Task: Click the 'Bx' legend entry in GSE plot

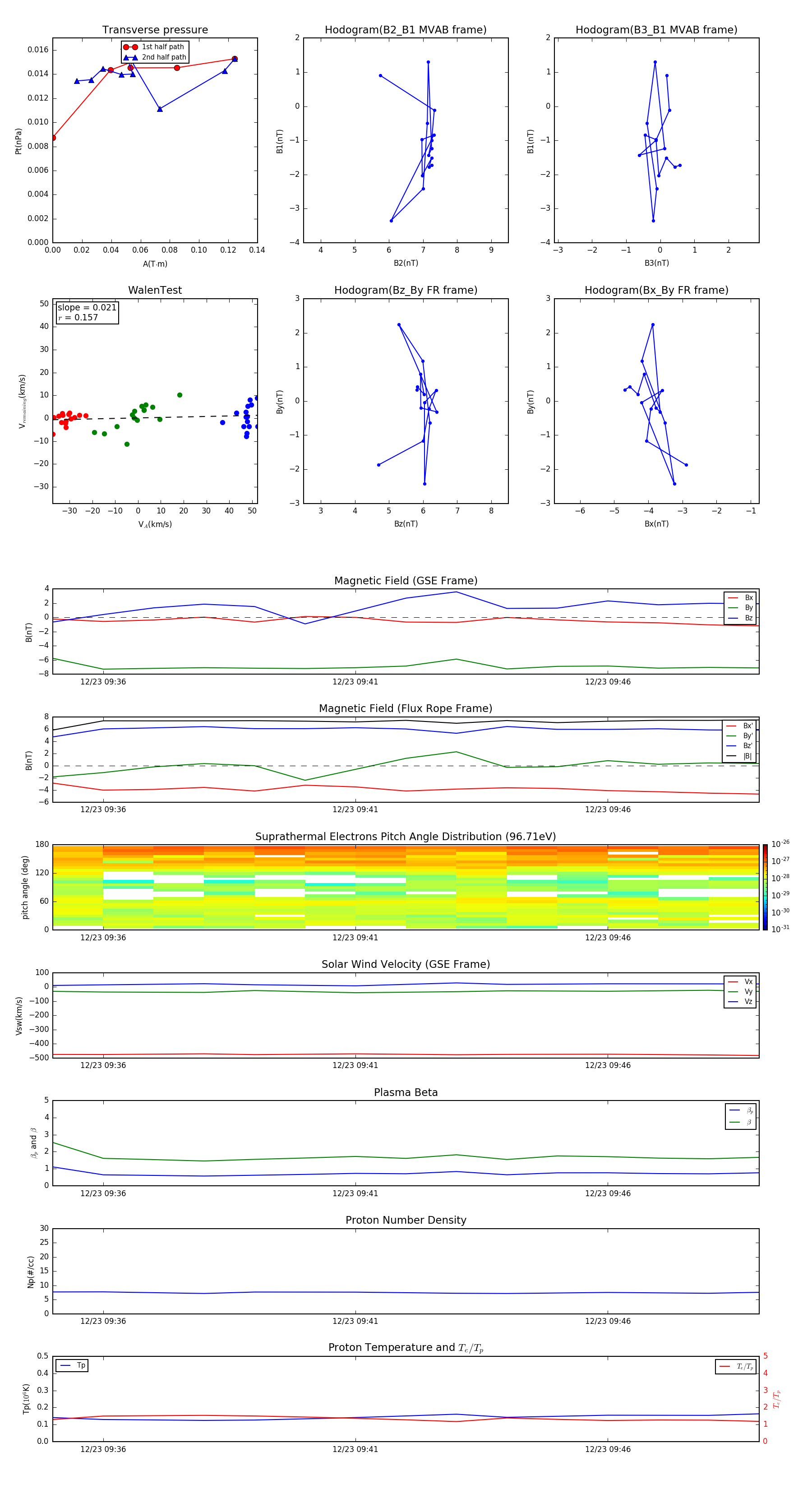Action: [x=740, y=598]
